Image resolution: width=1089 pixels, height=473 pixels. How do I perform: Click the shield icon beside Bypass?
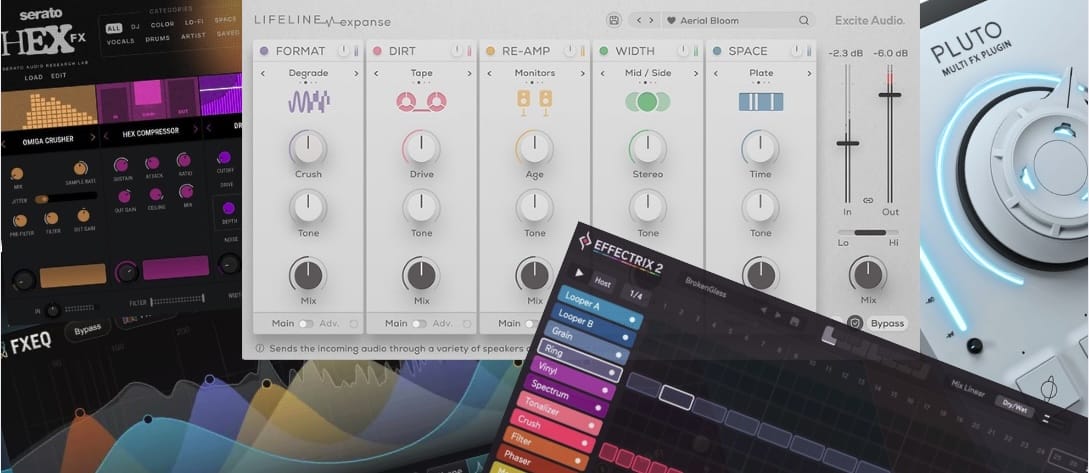click(854, 323)
